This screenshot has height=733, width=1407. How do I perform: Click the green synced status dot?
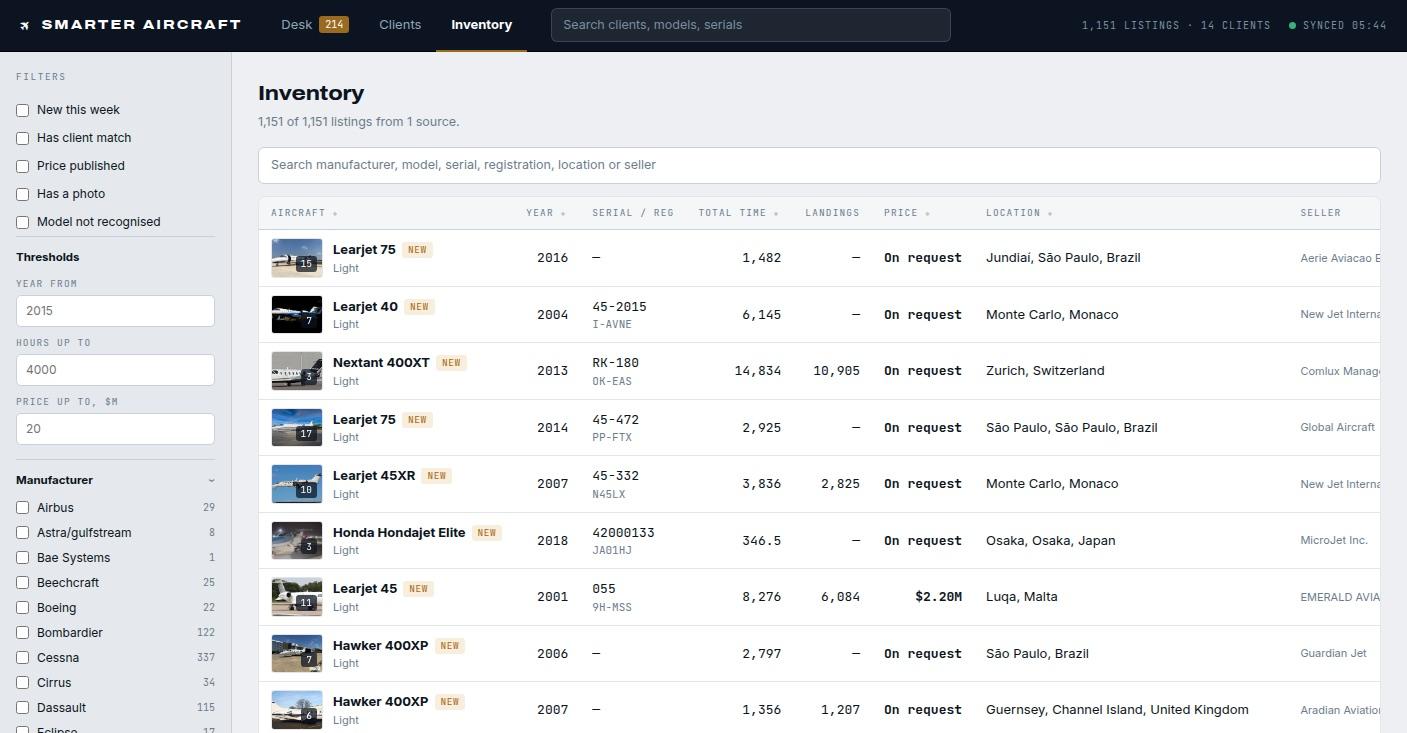coord(1292,25)
